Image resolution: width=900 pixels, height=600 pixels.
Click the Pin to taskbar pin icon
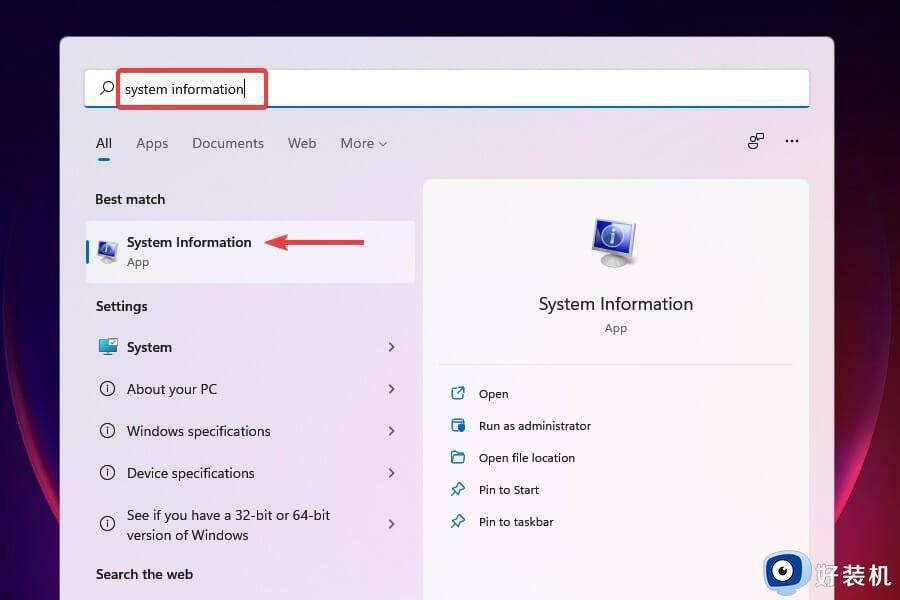[457, 521]
